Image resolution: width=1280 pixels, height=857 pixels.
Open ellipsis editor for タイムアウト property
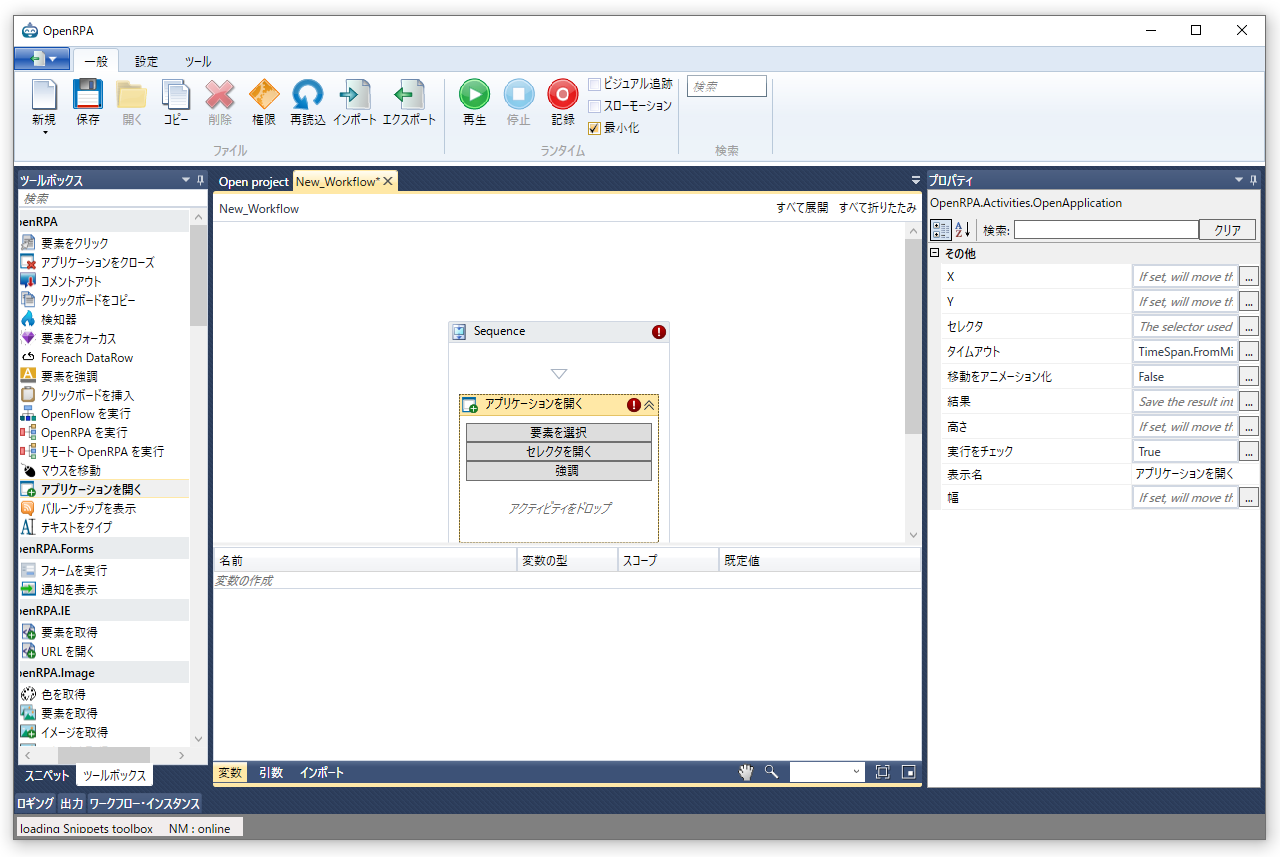click(1249, 351)
